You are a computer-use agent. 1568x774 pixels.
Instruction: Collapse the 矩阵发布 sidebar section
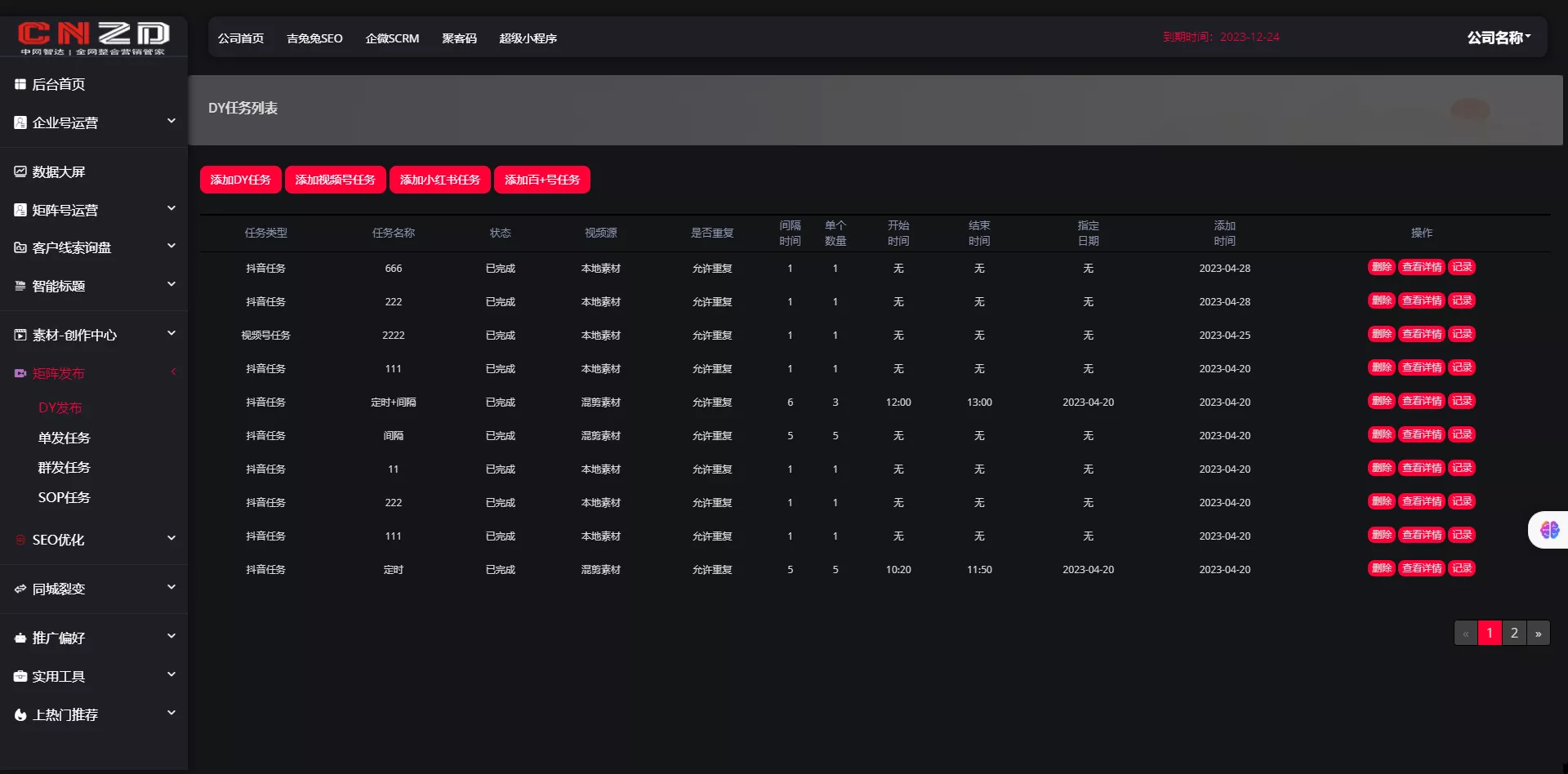[x=173, y=372]
